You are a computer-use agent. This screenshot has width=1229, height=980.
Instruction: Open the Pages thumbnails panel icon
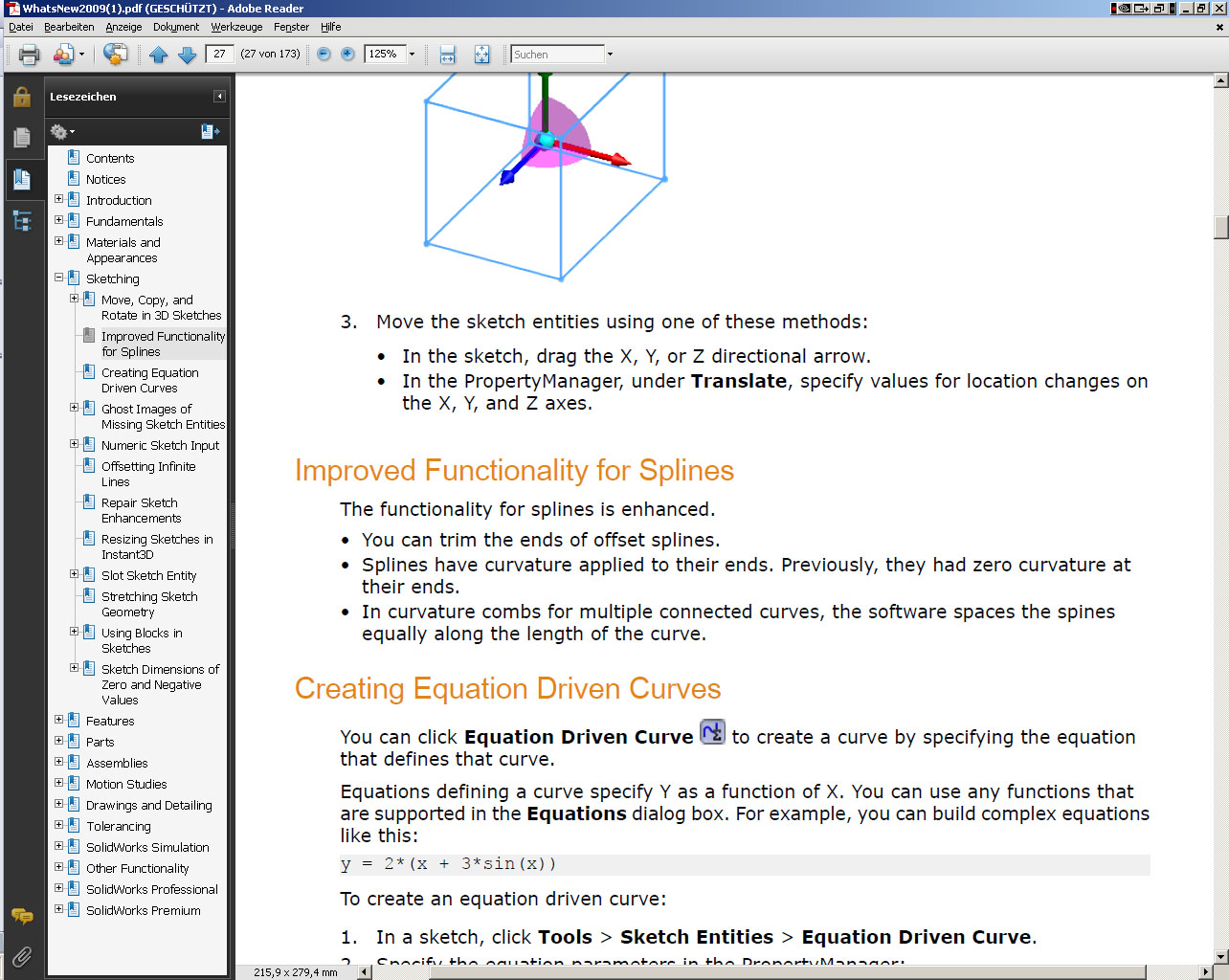[22, 138]
